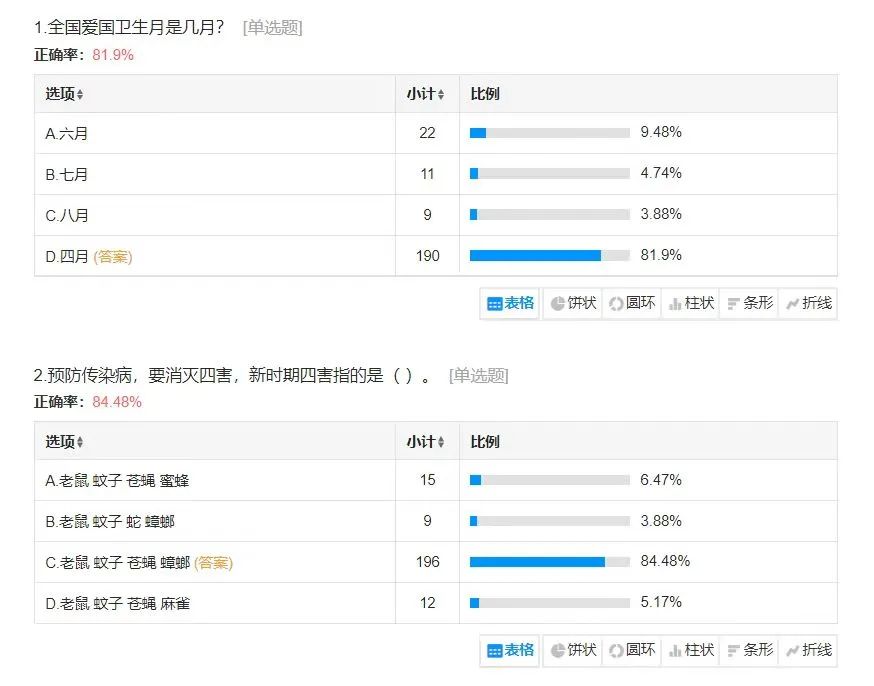The width and height of the screenshot is (874, 686).
Task: Show question 1 as 圆环 donut chart
Action: [x=632, y=304]
